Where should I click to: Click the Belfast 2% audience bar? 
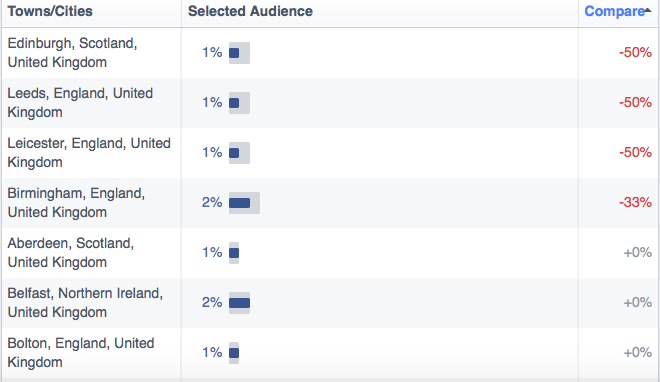pyautogui.click(x=239, y=303)
